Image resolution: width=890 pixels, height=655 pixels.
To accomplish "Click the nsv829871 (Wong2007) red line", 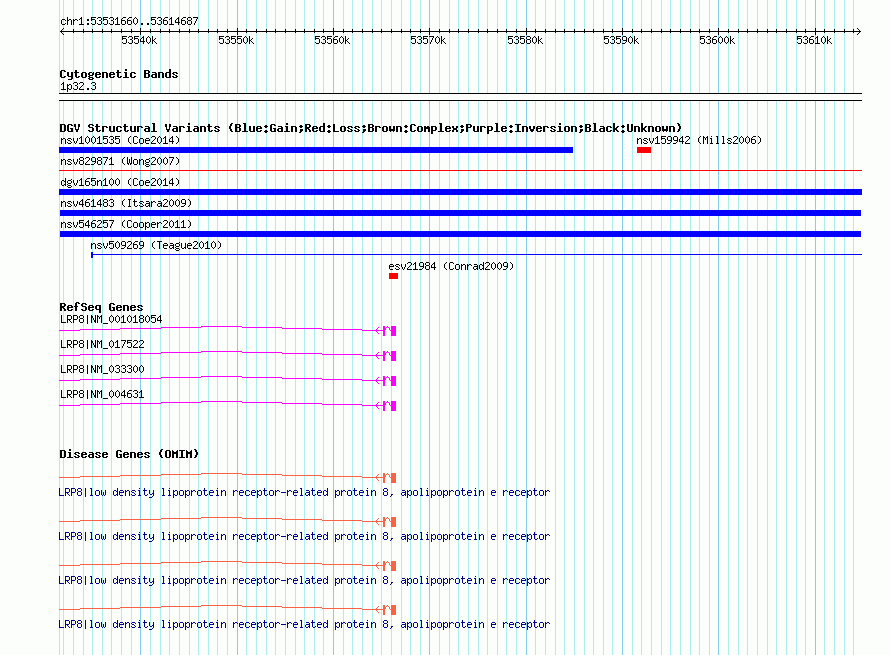I will point(460,170).
